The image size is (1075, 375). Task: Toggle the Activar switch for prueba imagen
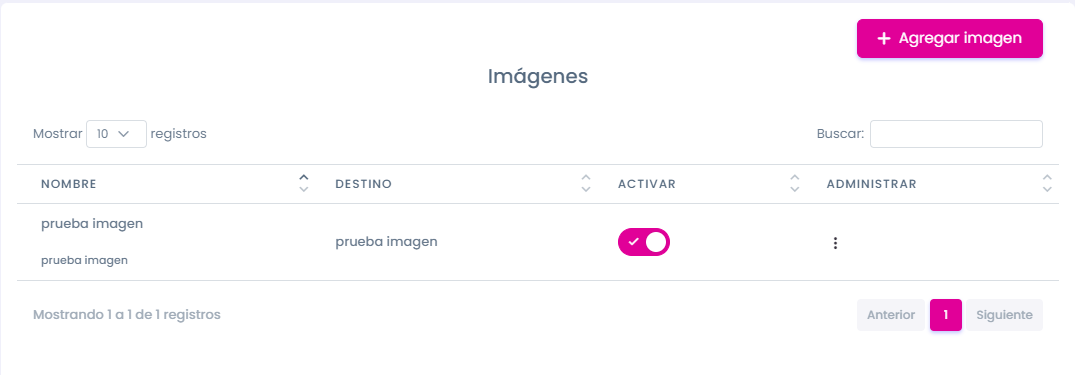[644, 242]
